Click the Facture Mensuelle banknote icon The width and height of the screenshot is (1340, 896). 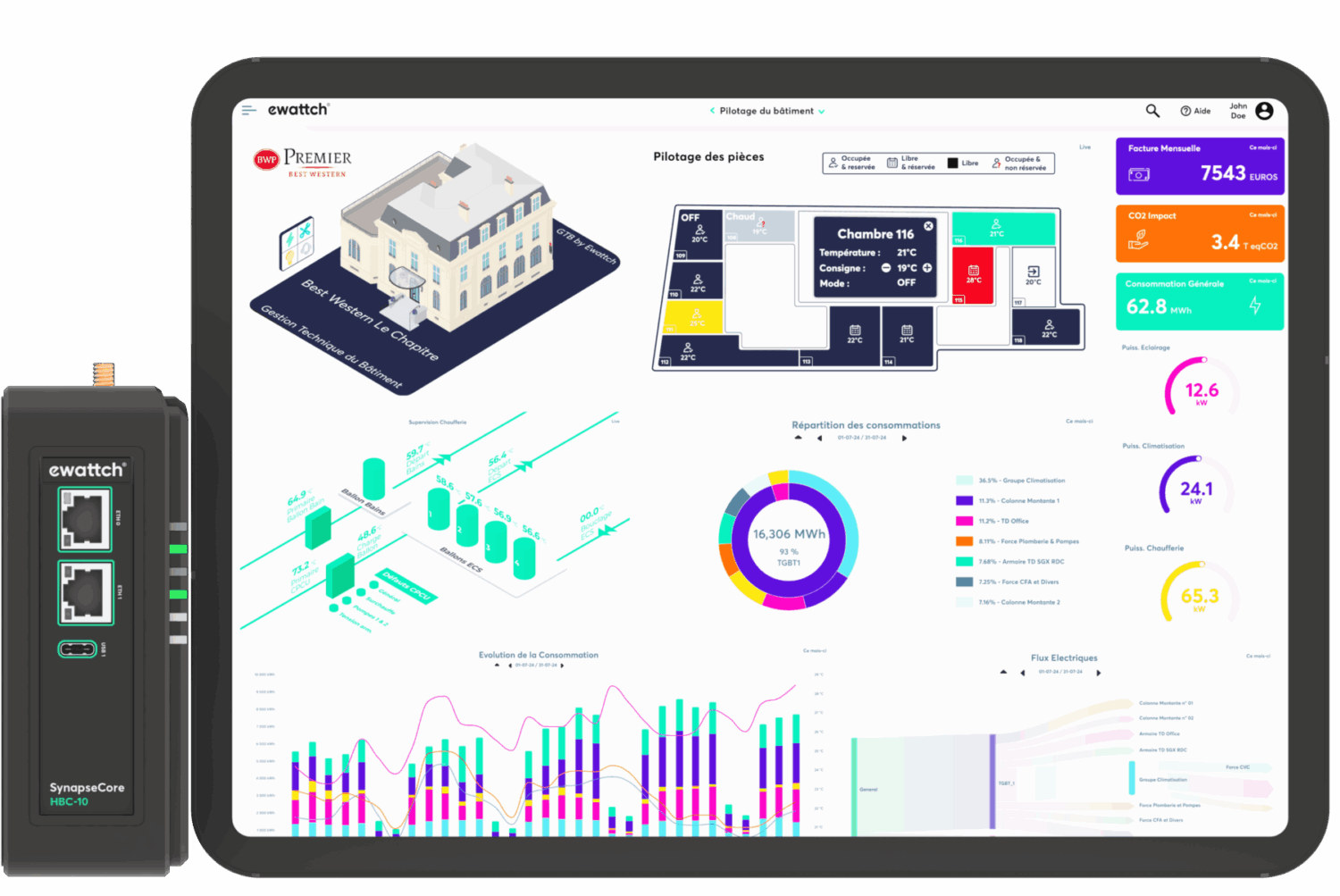tap(1139, 174)
